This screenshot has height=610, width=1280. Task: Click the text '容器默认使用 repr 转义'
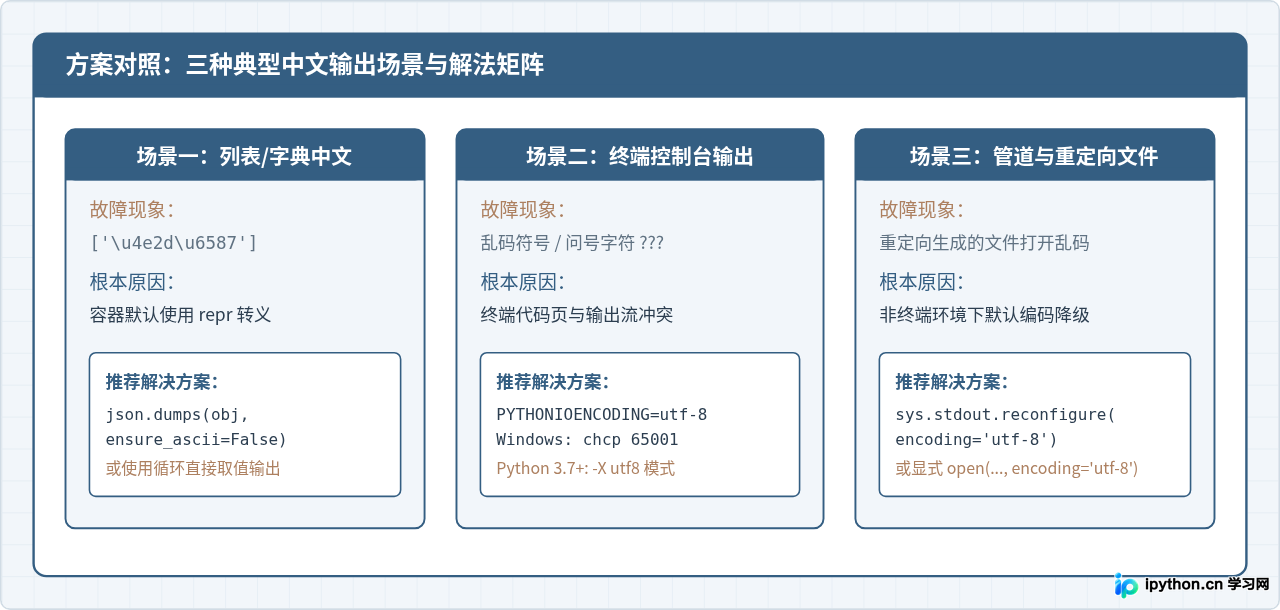pos(180,315)
